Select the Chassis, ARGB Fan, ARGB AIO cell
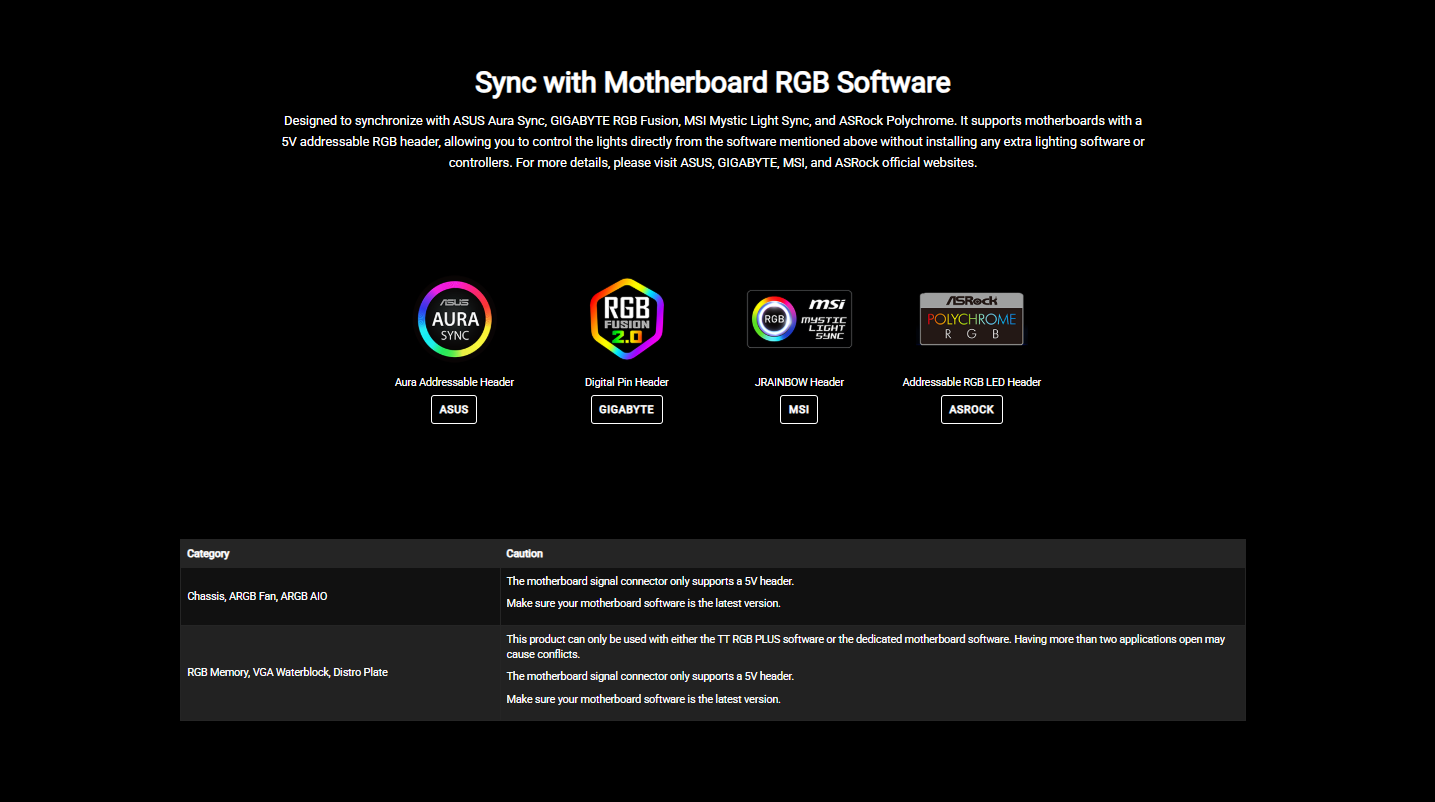 click(x=257, y=597)
